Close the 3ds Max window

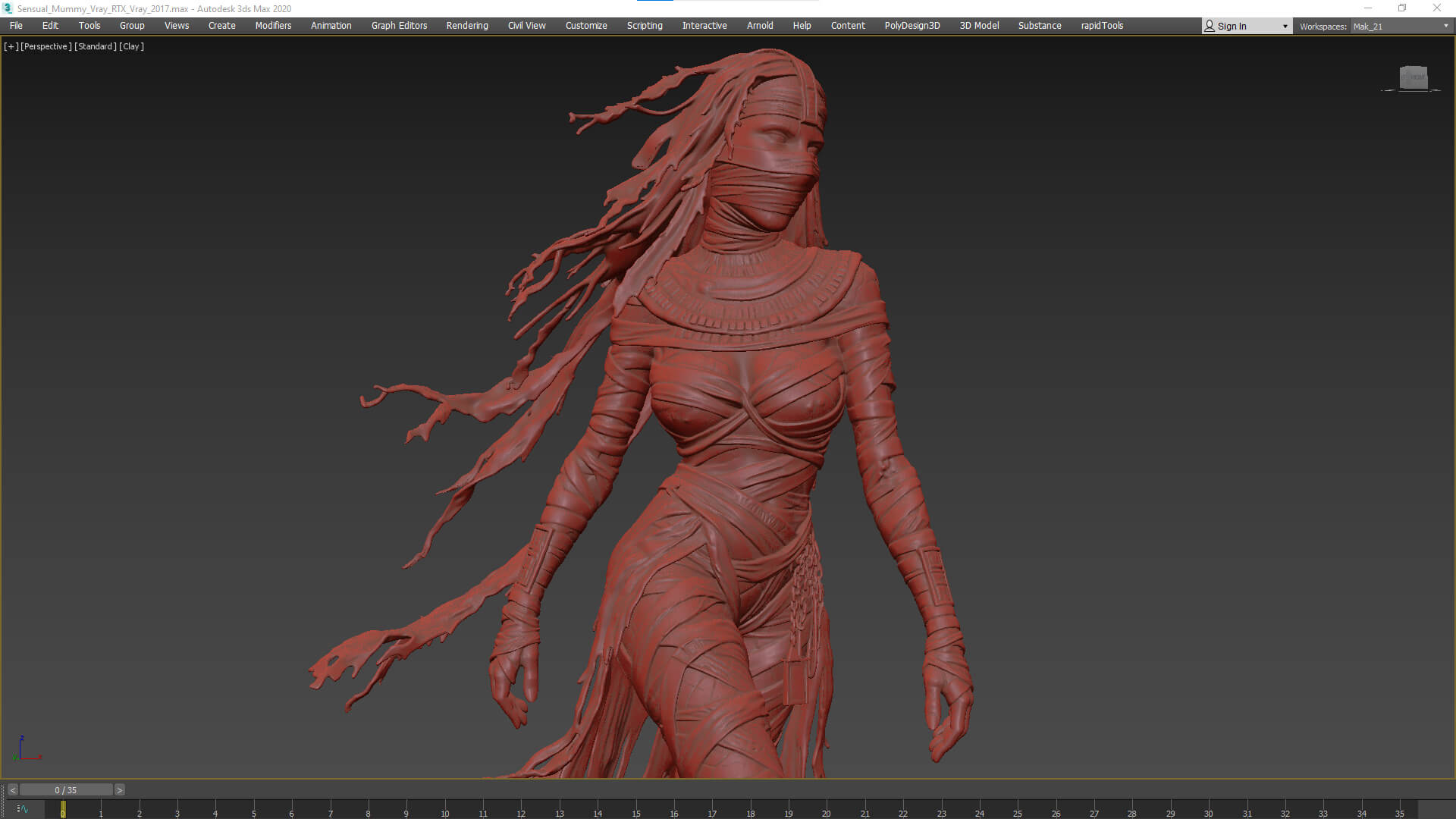1437,8
